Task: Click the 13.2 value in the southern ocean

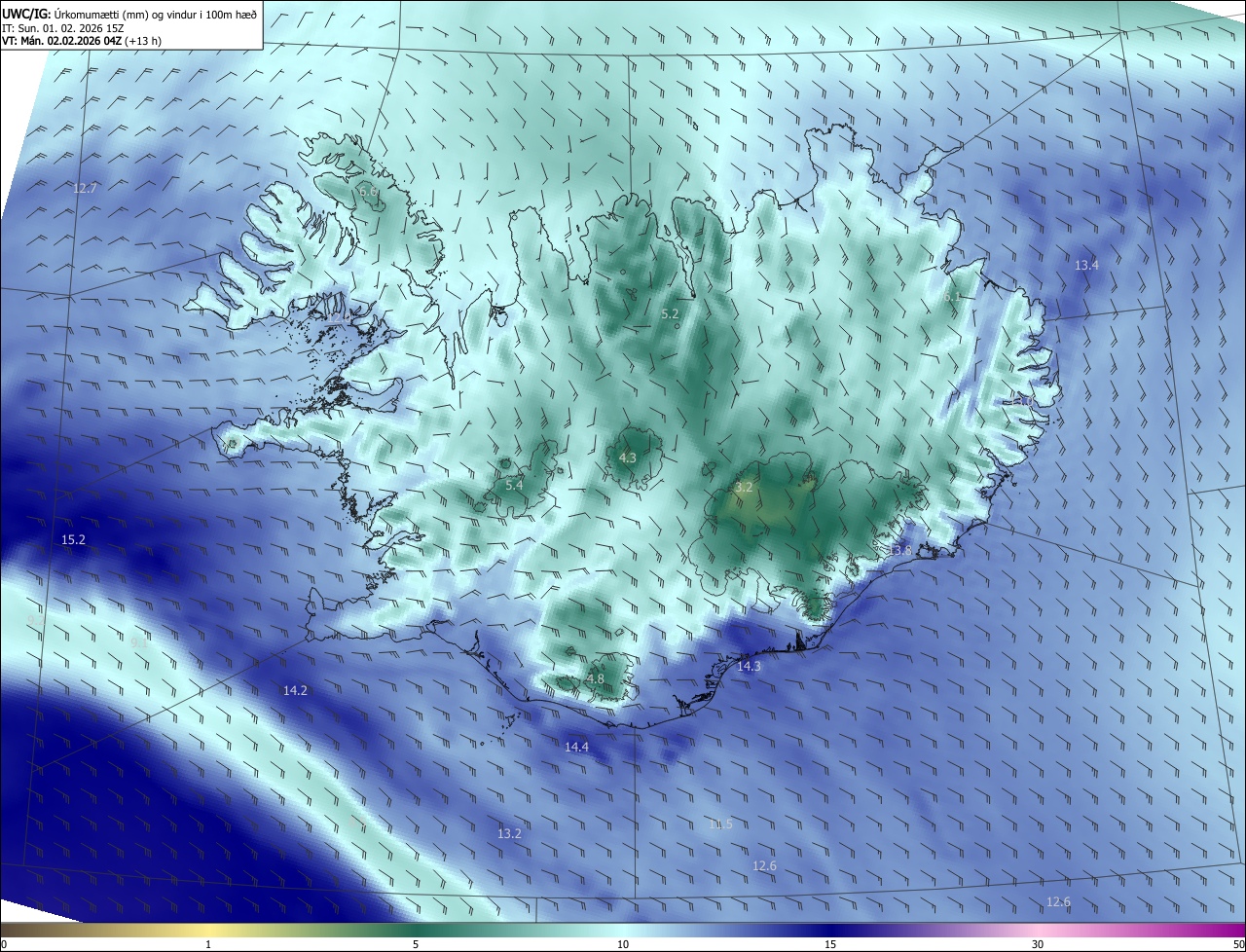Action: (509, 833)
